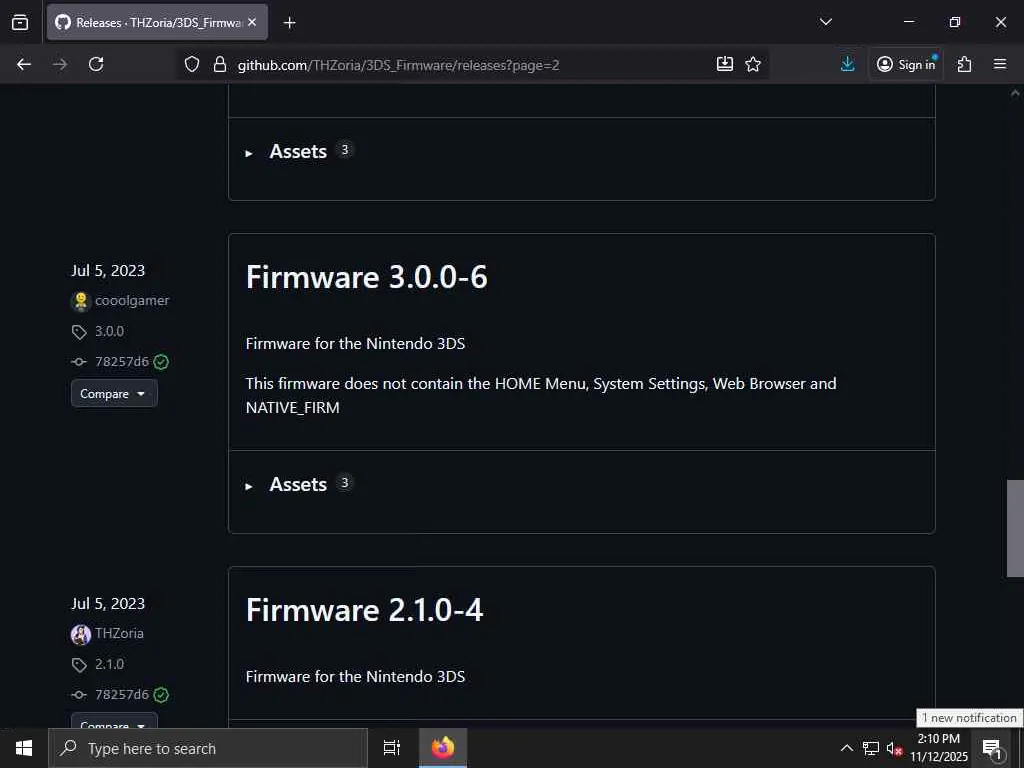The width and height of the screenshot is (1024, 768).
Task: Click the muted volume tray icon
Action: click(894, 749)
